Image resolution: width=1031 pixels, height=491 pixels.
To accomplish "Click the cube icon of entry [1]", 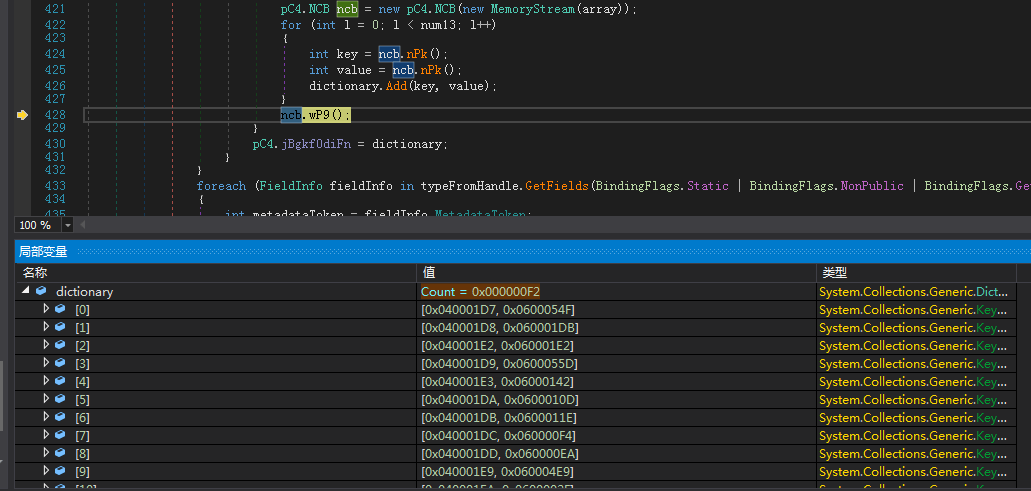I will (60, 327).
